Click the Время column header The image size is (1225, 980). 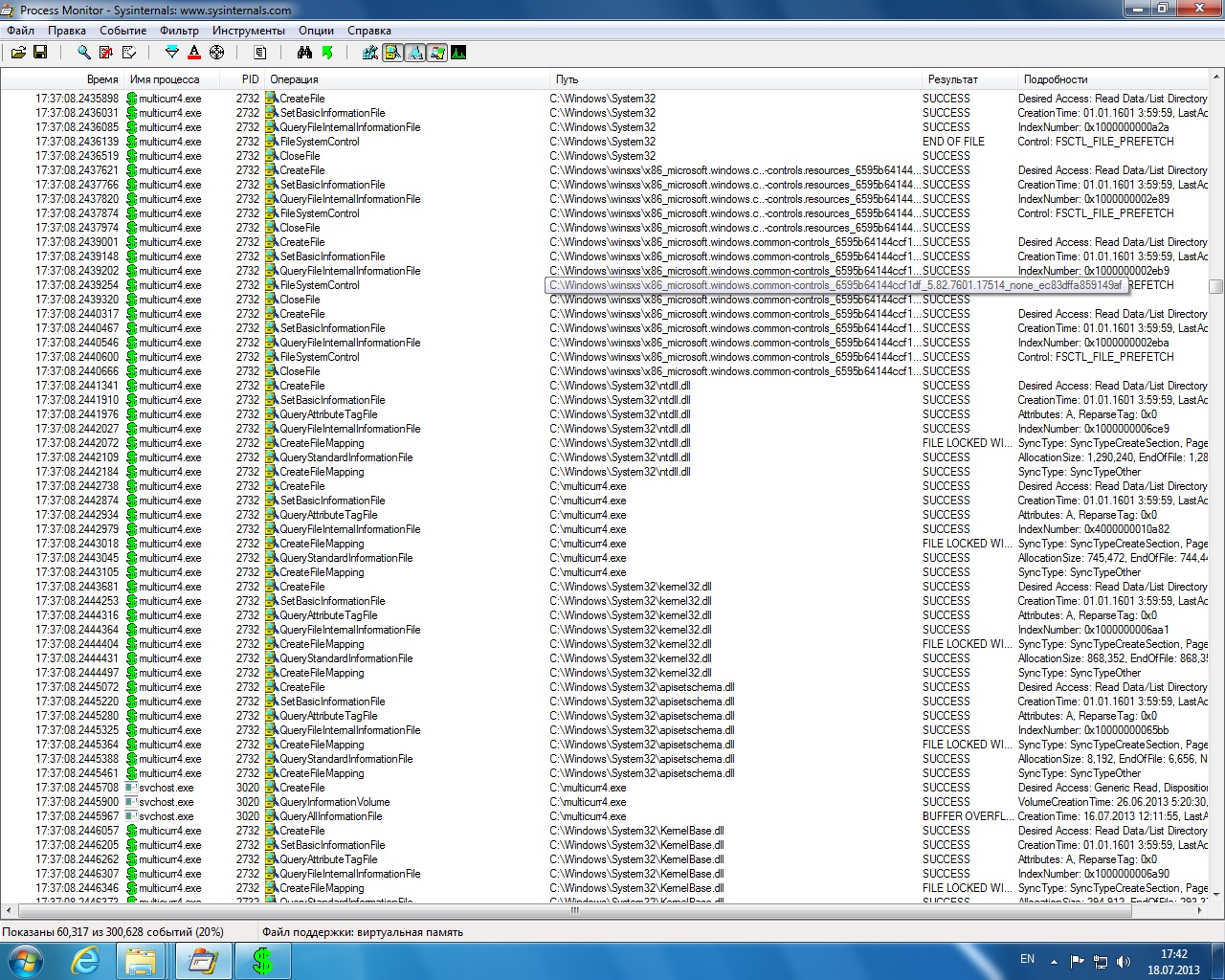[x=61, y=79]
